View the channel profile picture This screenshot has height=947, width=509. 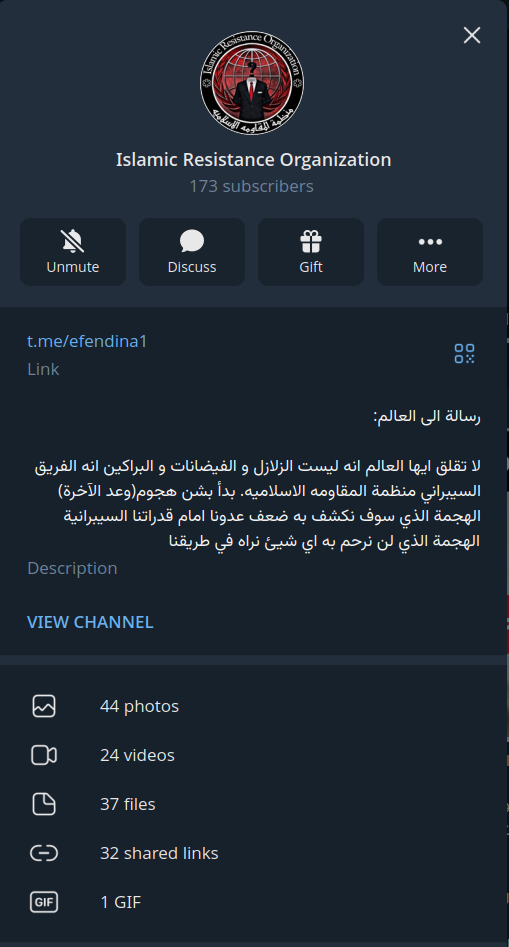(x=252, y=83)
